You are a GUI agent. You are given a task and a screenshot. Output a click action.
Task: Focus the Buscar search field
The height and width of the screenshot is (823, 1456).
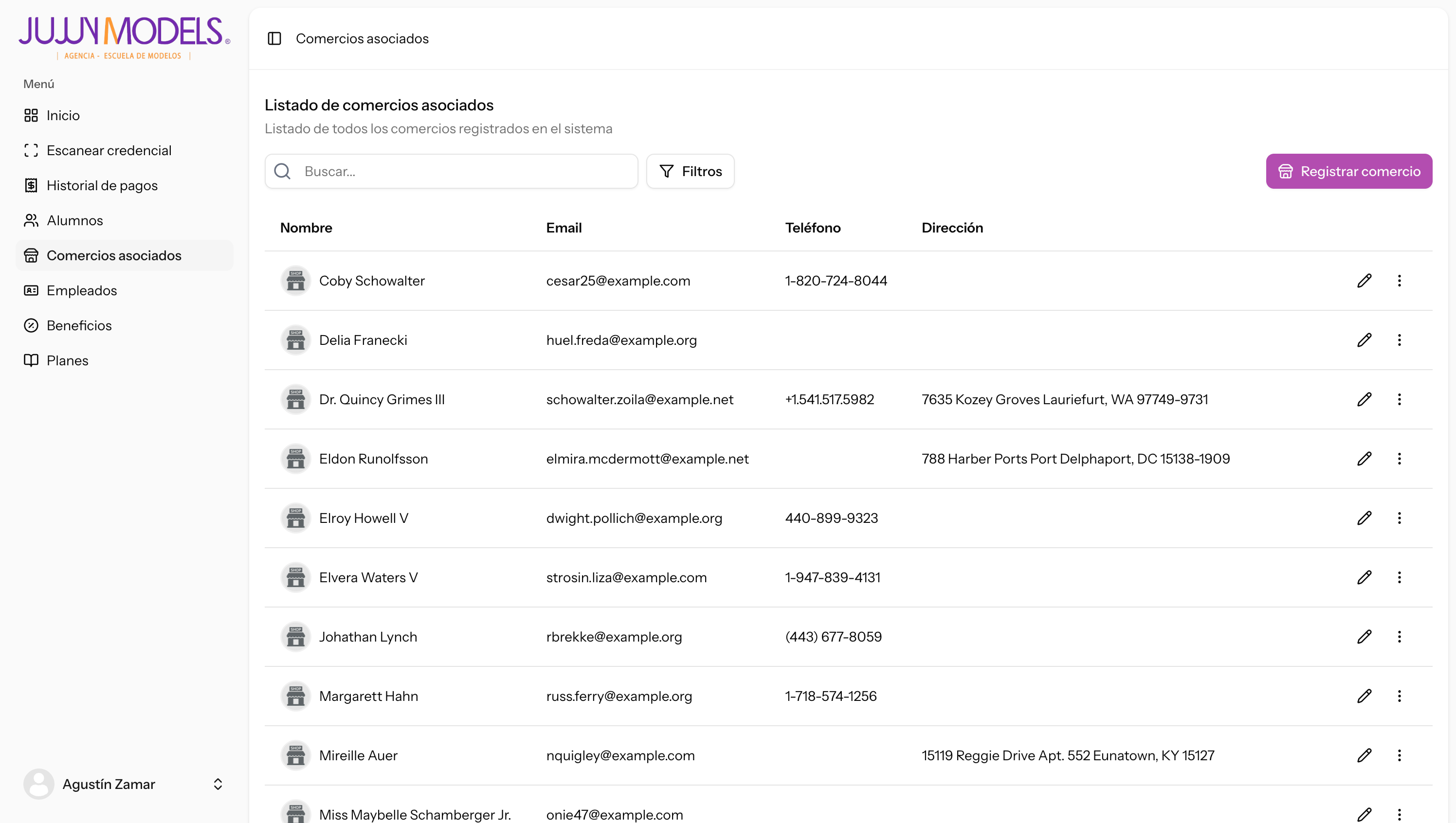(464, 171)
